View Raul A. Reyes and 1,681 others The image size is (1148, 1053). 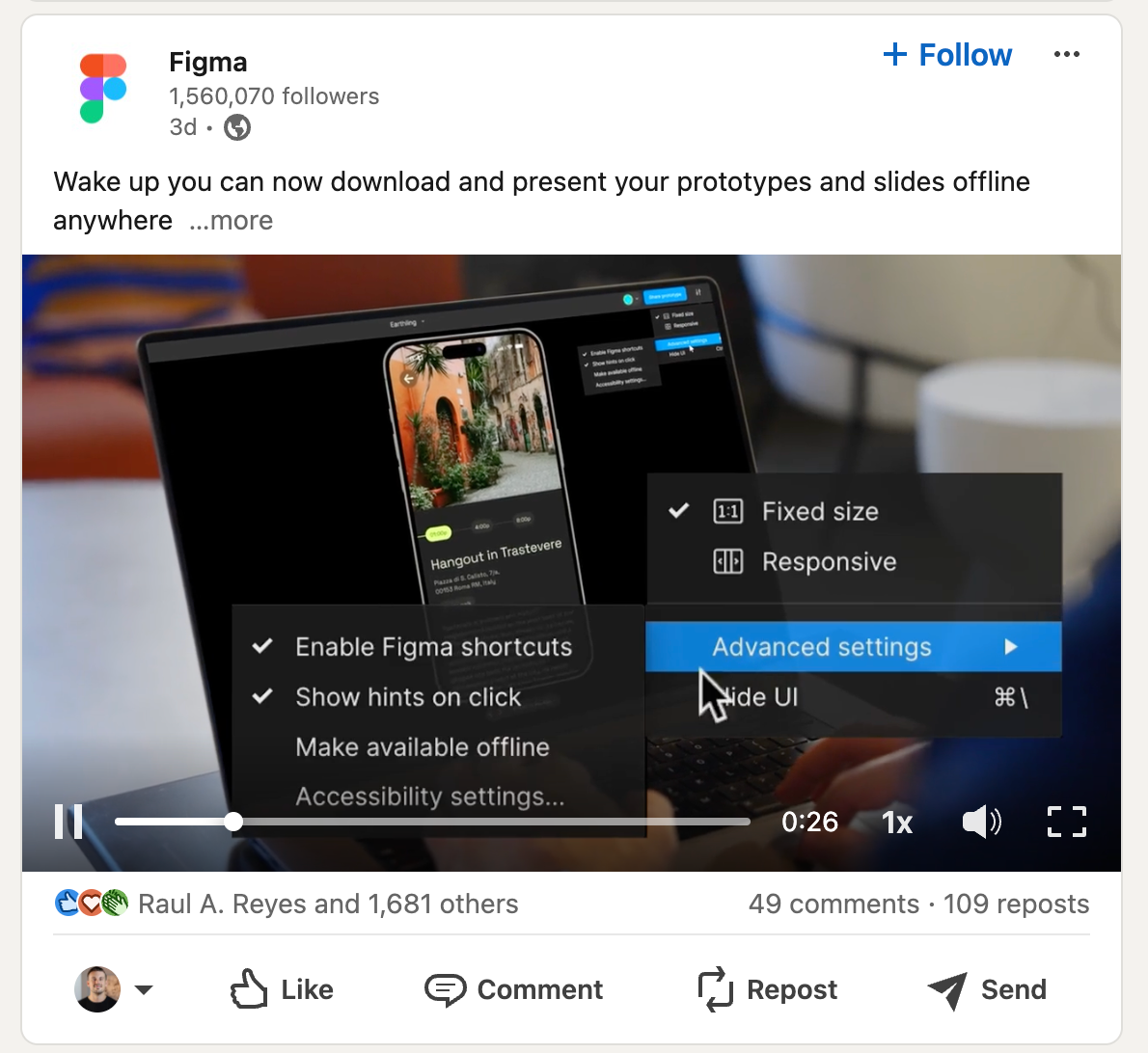328,904
